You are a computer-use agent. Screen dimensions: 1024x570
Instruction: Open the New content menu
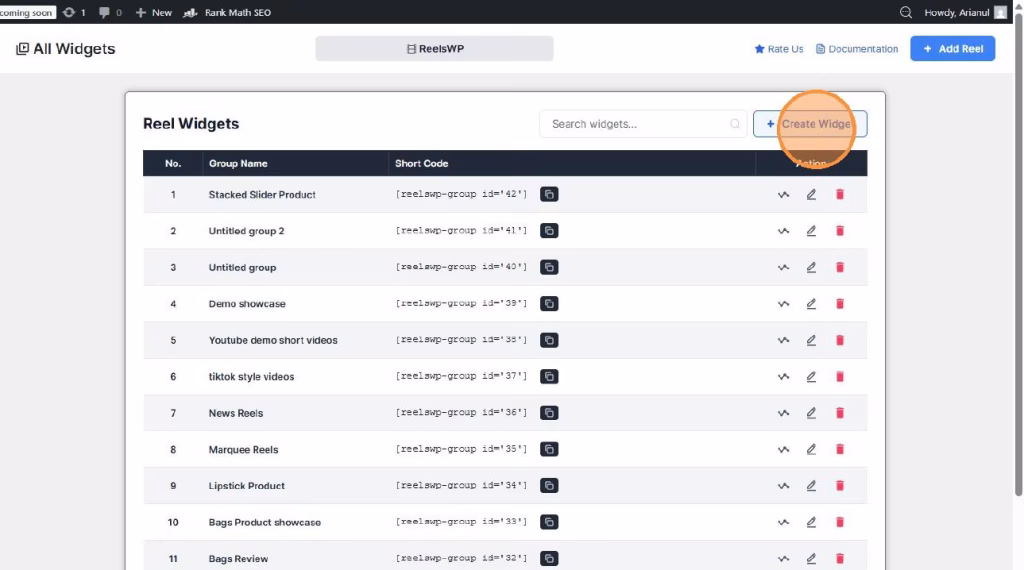click(154, 12)
